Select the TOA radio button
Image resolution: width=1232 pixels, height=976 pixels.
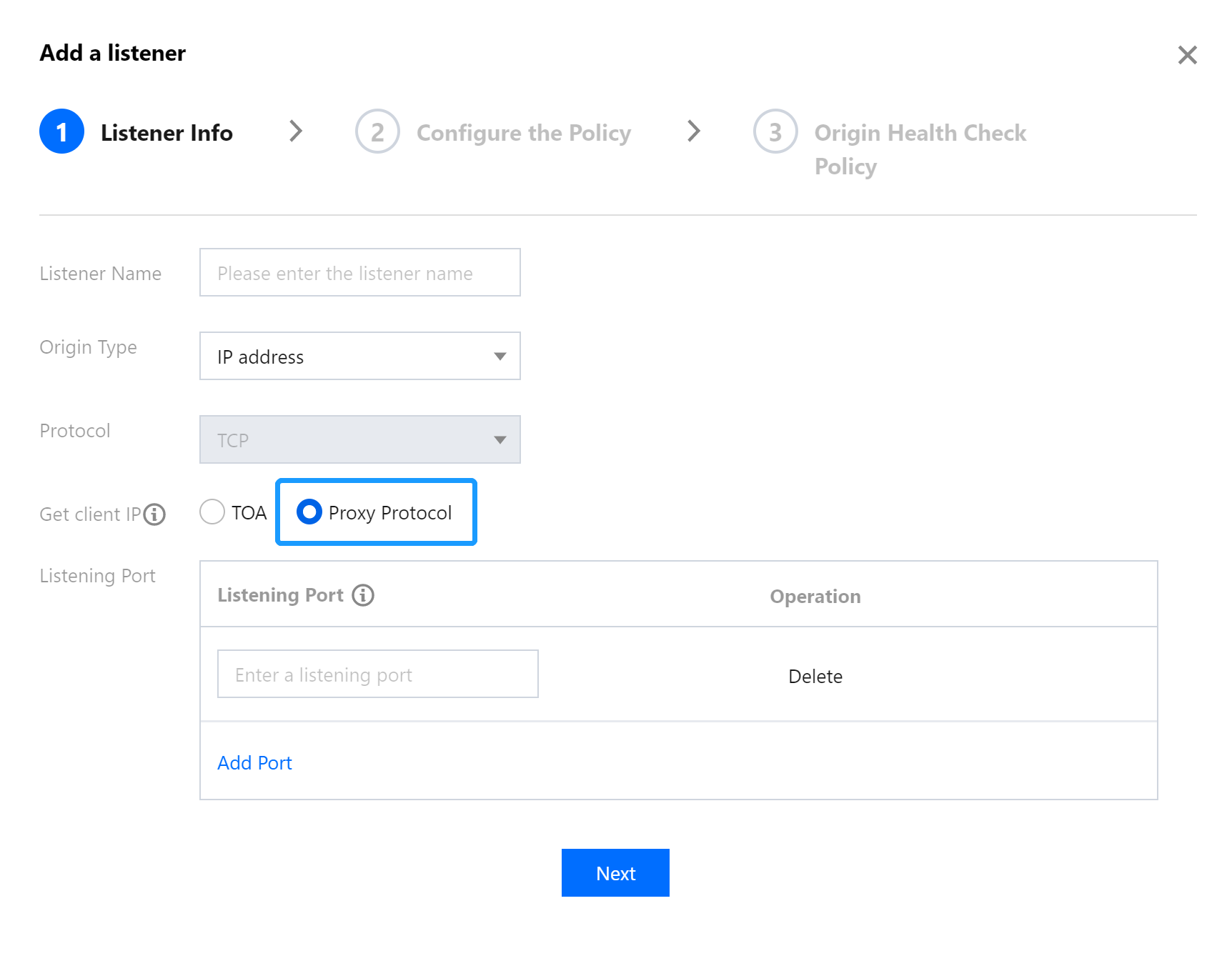pyautogui.click(x=212, y=512)
